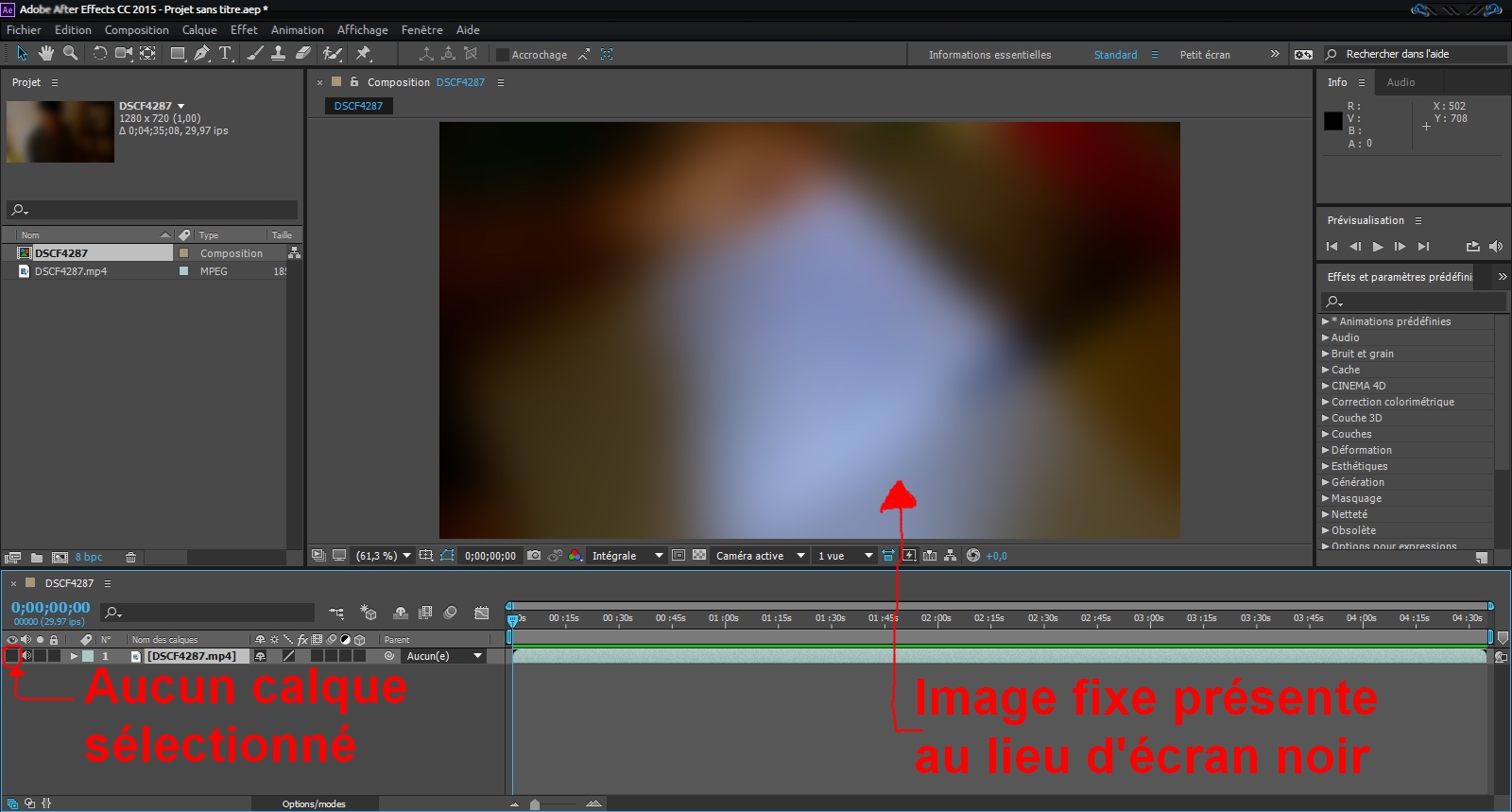Image resolution: width=1512 pixels, height=812 pixels.
Task: Switch to the Audio panel tab
Action: (1400, 82)
